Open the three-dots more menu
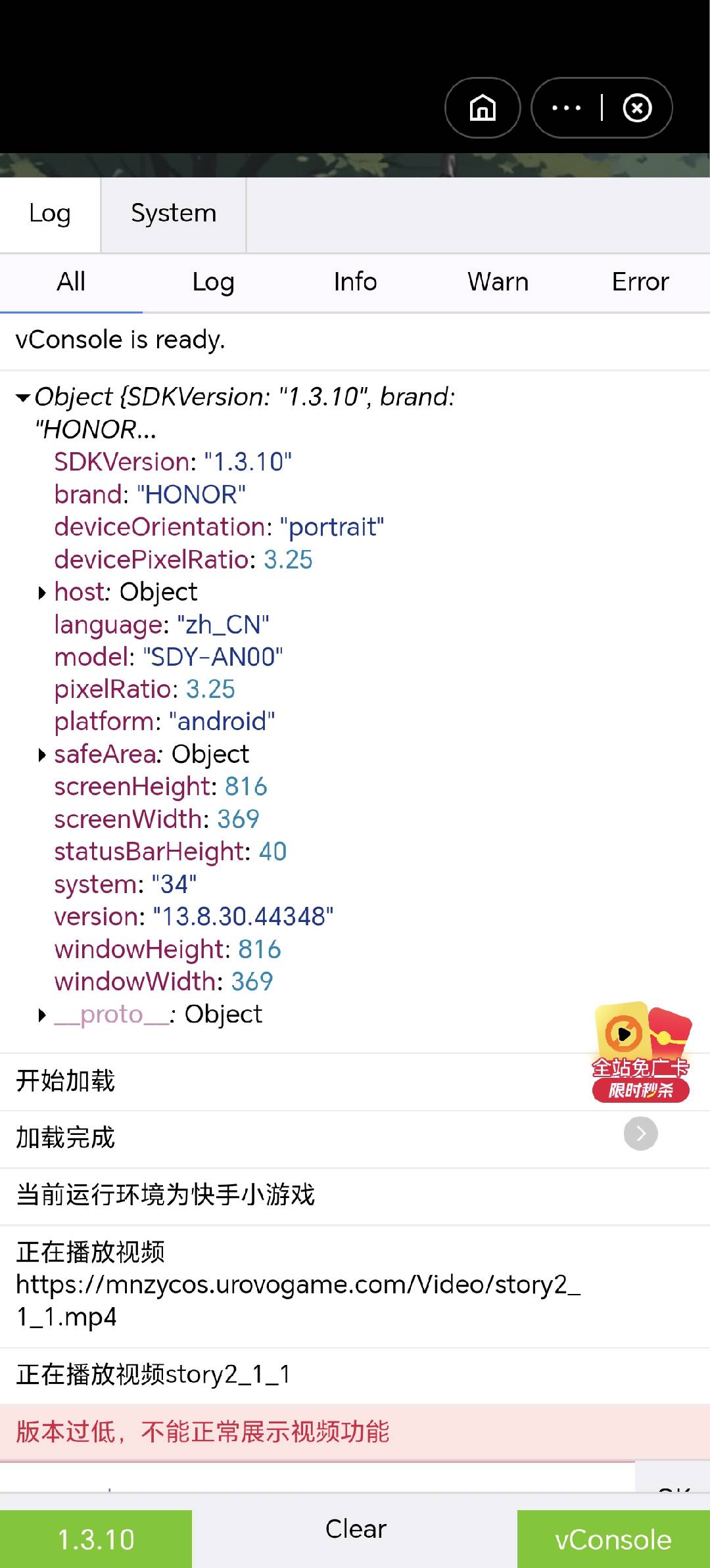The width and height of the screenshot is (710, 1568). click(566, 108)
